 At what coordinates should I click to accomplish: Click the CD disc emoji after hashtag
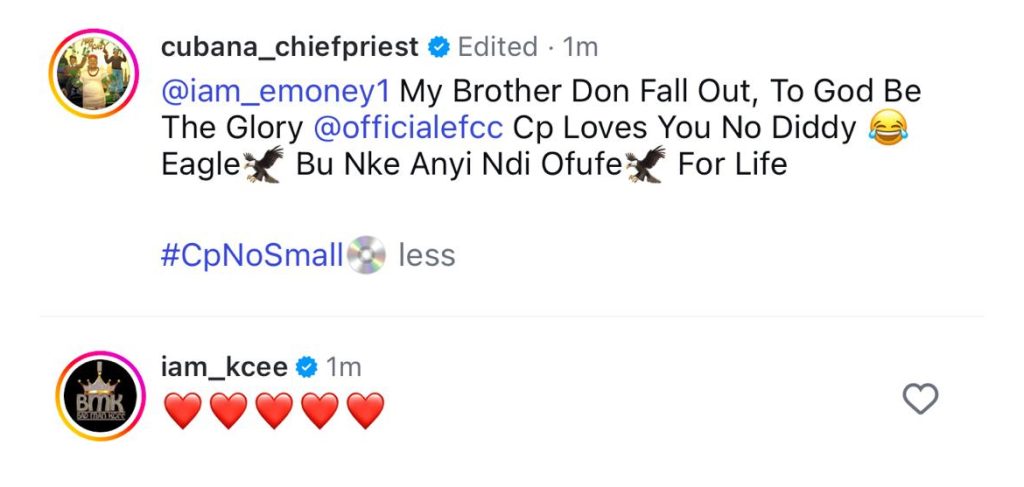coord(366,256)
